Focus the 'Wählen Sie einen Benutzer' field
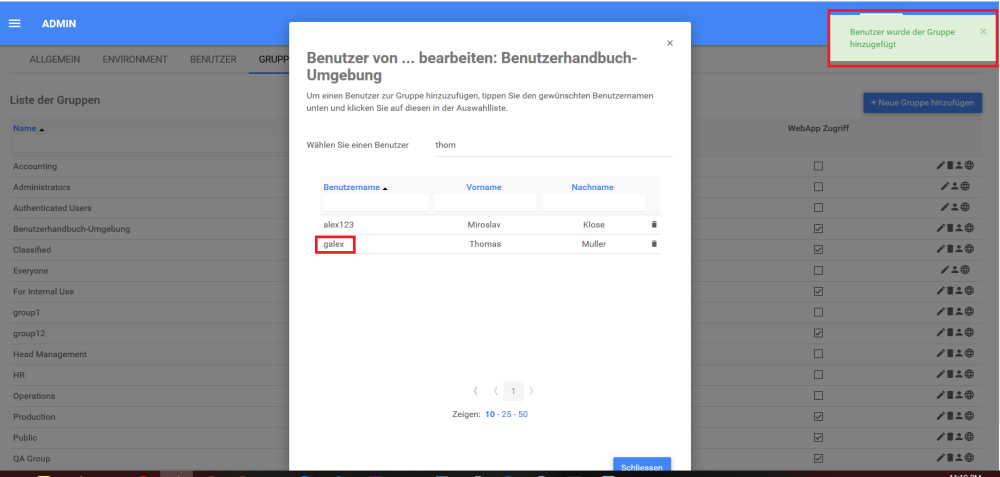1000x477 pixels. pos(554,145)
